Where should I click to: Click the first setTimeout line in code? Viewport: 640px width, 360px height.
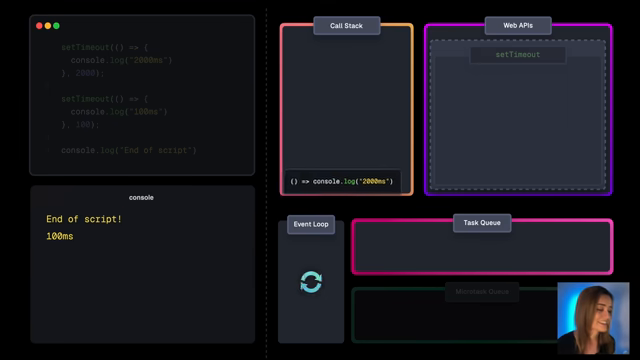point(104,47)
